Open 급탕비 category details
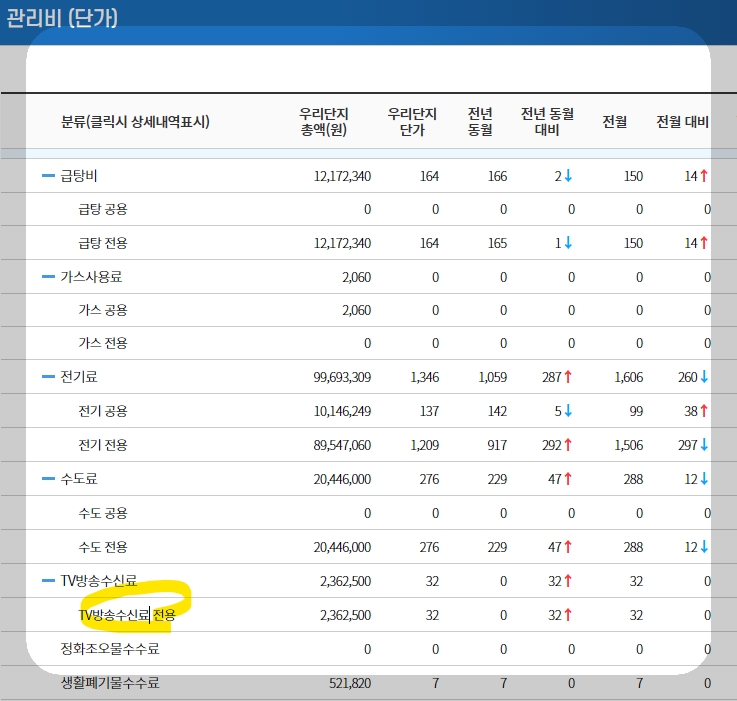 point(78,176)
